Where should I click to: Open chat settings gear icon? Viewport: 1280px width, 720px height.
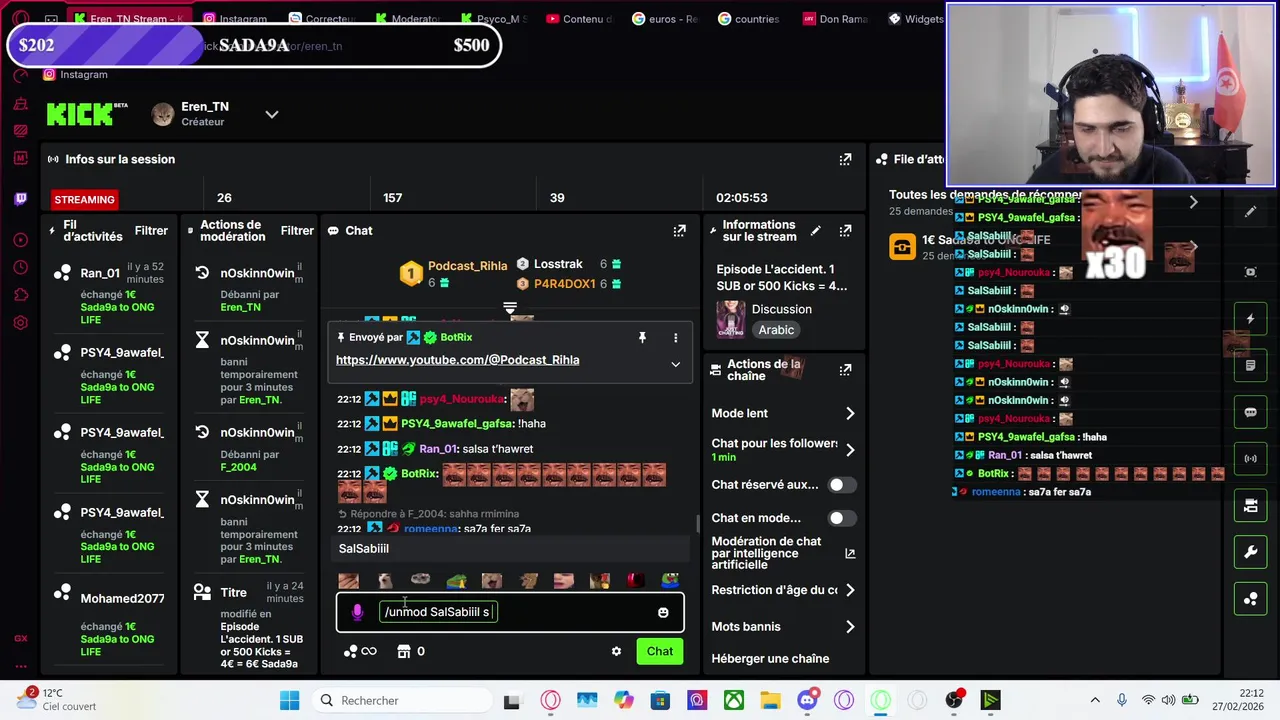(616, 651)
